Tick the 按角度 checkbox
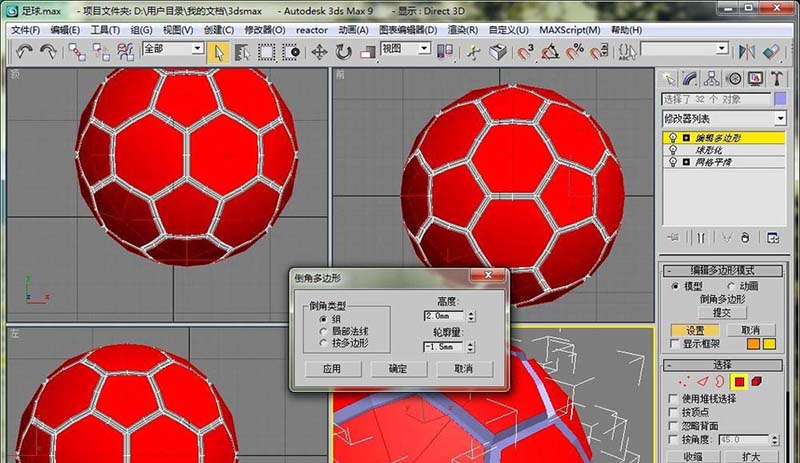 (673, 440)
